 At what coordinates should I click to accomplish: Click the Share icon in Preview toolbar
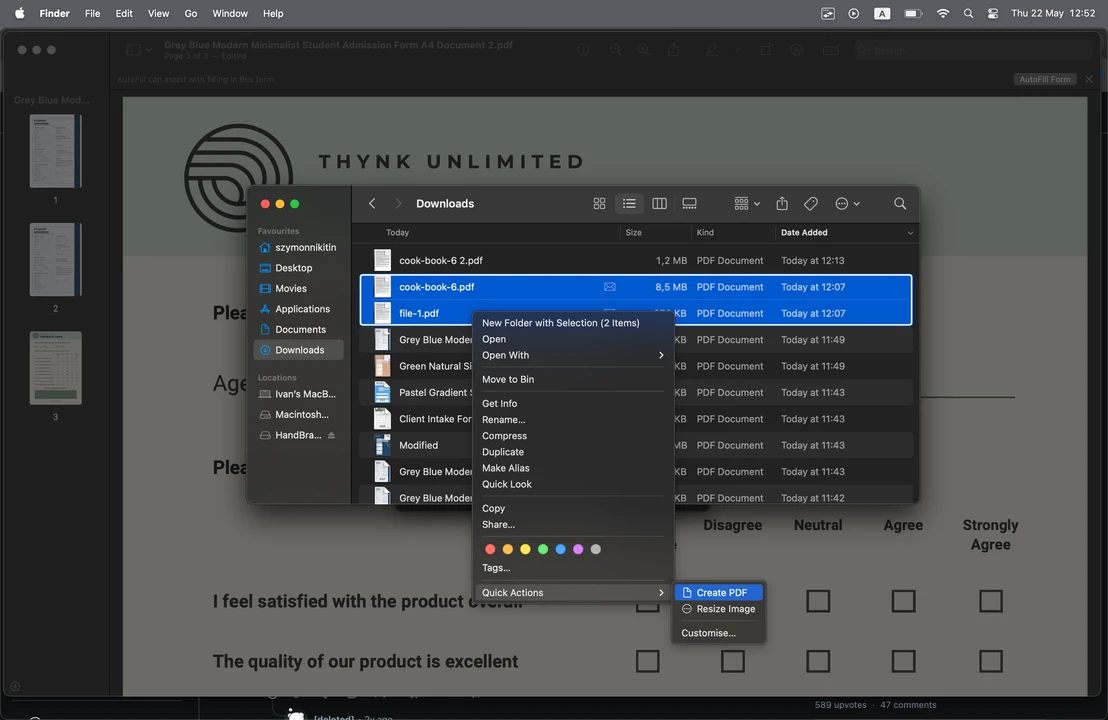click(x=674, y=50)
